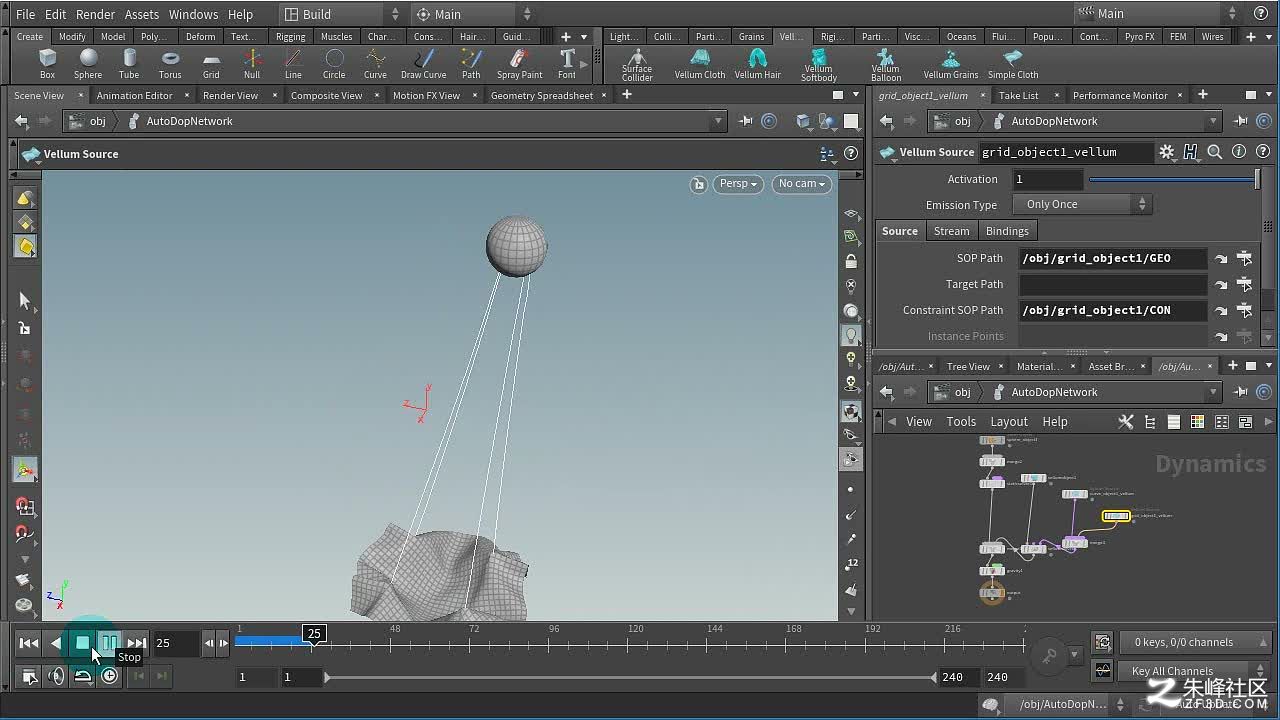
Task: Open the File menu
Action: 25,14
